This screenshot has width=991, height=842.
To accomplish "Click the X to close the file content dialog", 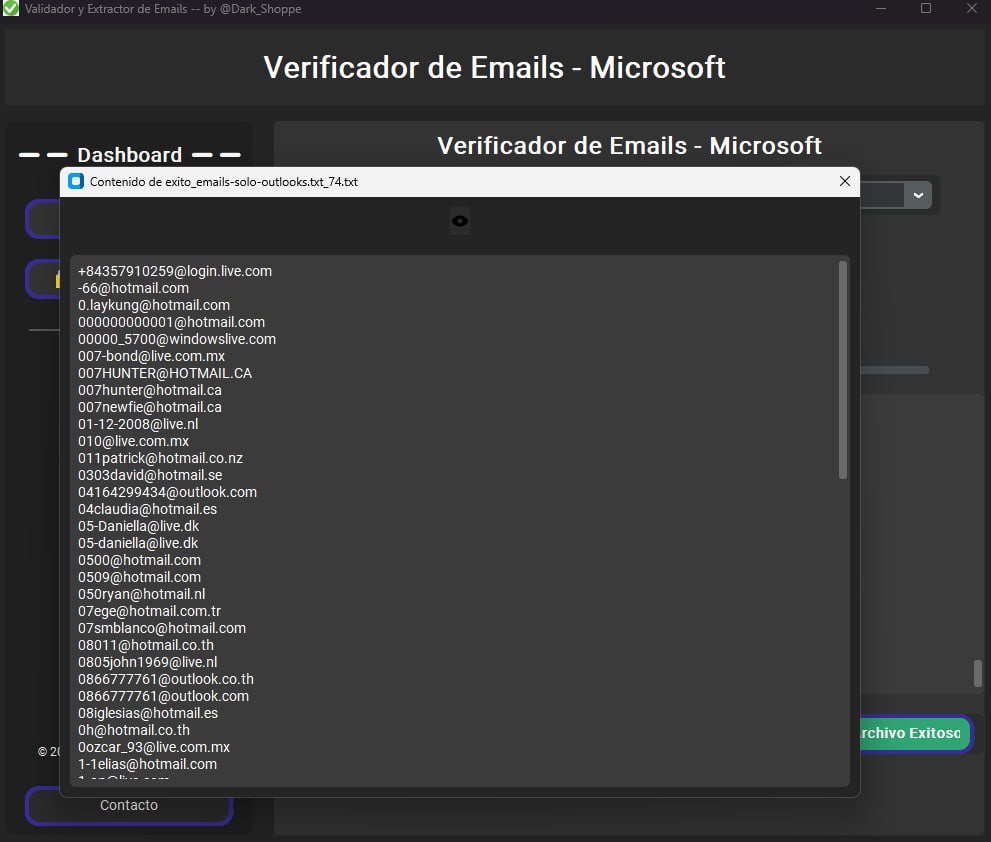I will [x=845, y=181].
